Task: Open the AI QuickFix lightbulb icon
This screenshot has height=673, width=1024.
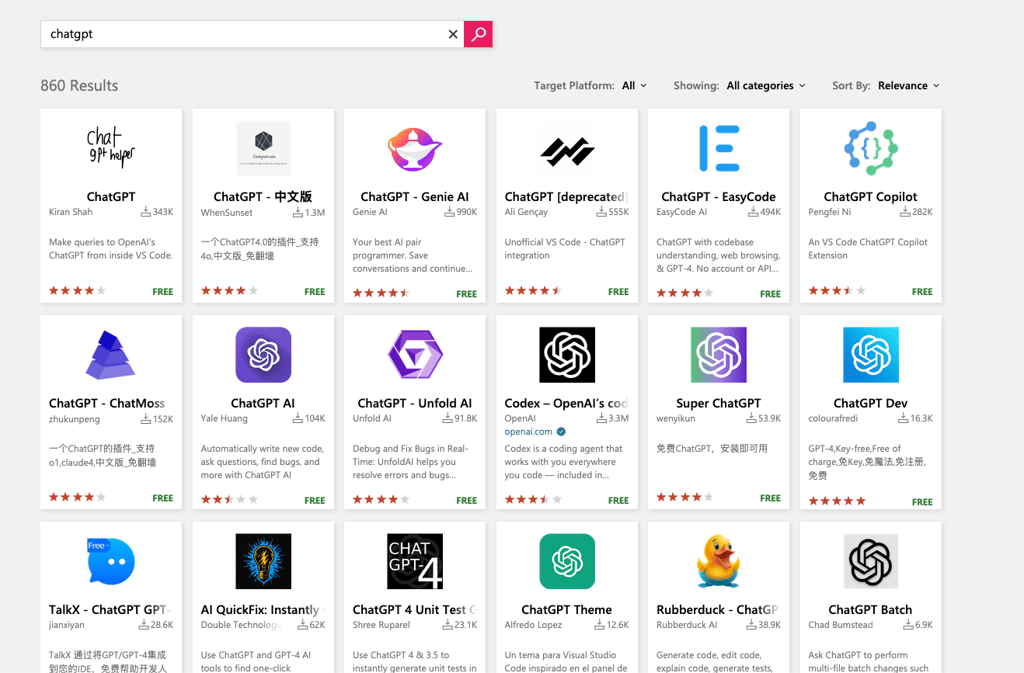Action: tap(263, 561)
